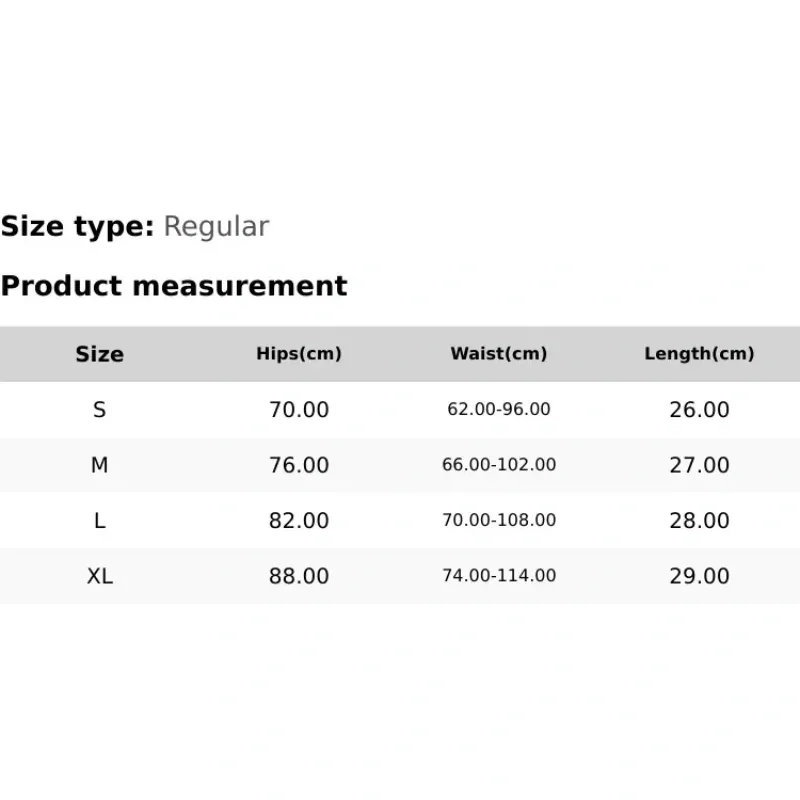Click the "Size type:" label
The height and width of the screenshot is (800, 800).
[x=77, y=227]
